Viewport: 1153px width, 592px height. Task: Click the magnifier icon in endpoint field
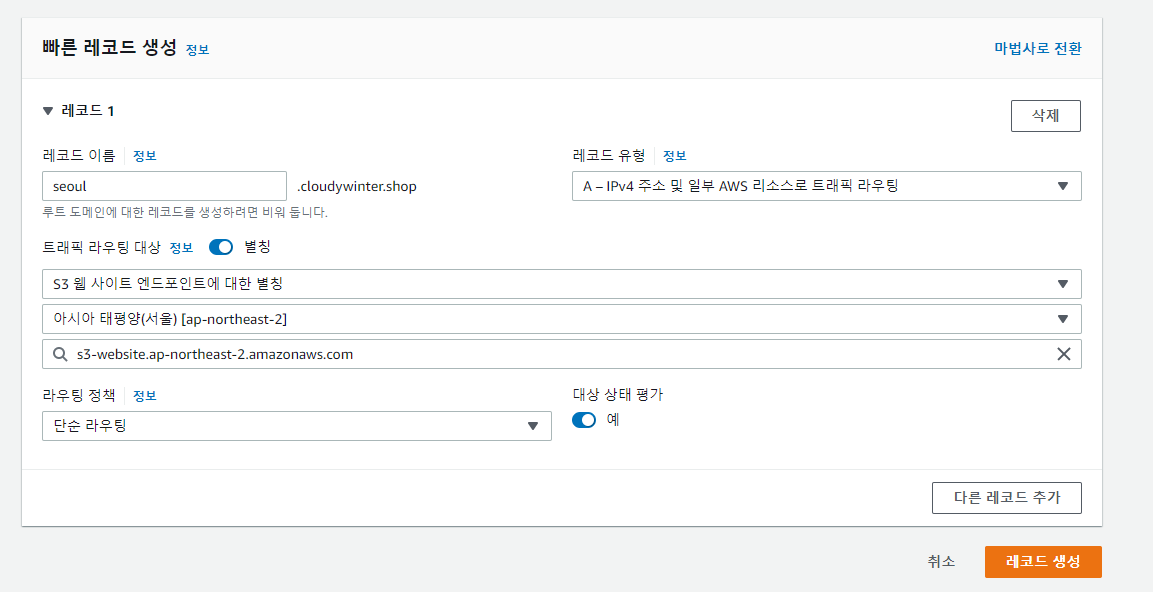coord(60,354)
